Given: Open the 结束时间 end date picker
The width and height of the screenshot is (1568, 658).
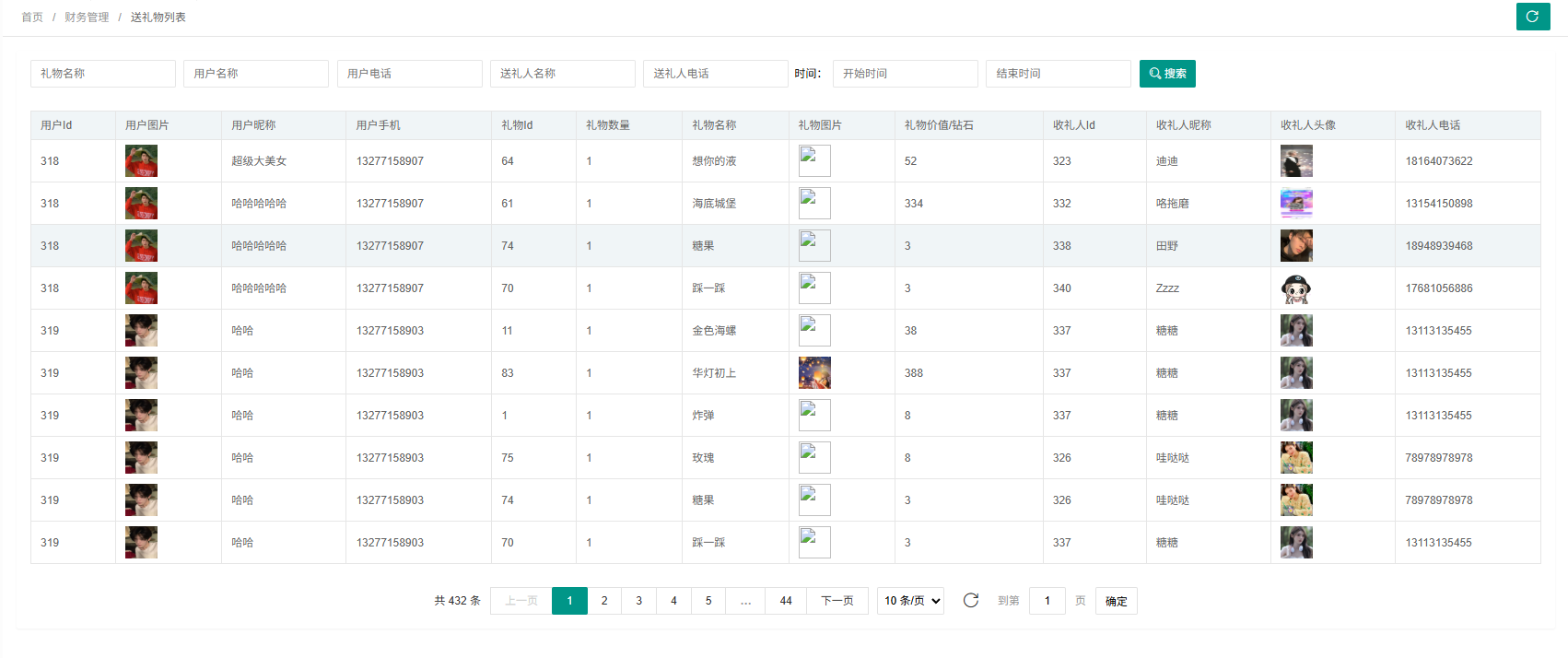Looking at the screenshot, I should 1058,74.
